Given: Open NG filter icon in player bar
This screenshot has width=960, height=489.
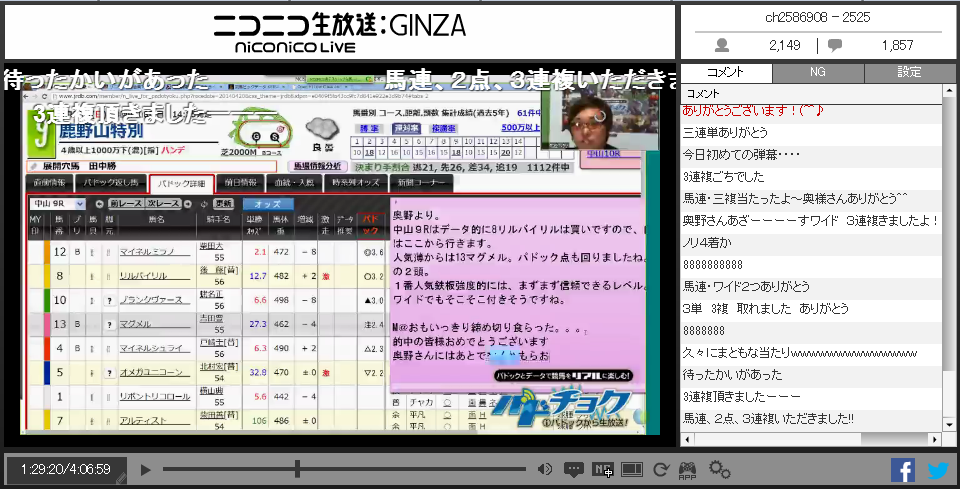Looking at the screenshot, I should [x=602, y=470].
